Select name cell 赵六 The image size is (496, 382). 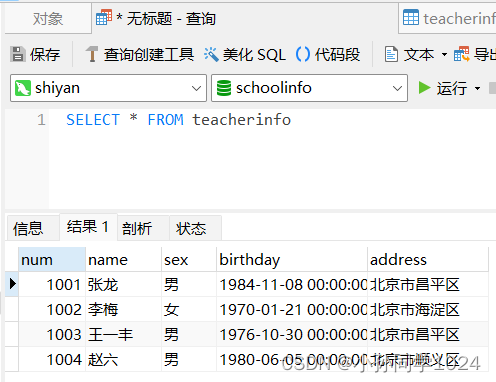pos(124,360)
